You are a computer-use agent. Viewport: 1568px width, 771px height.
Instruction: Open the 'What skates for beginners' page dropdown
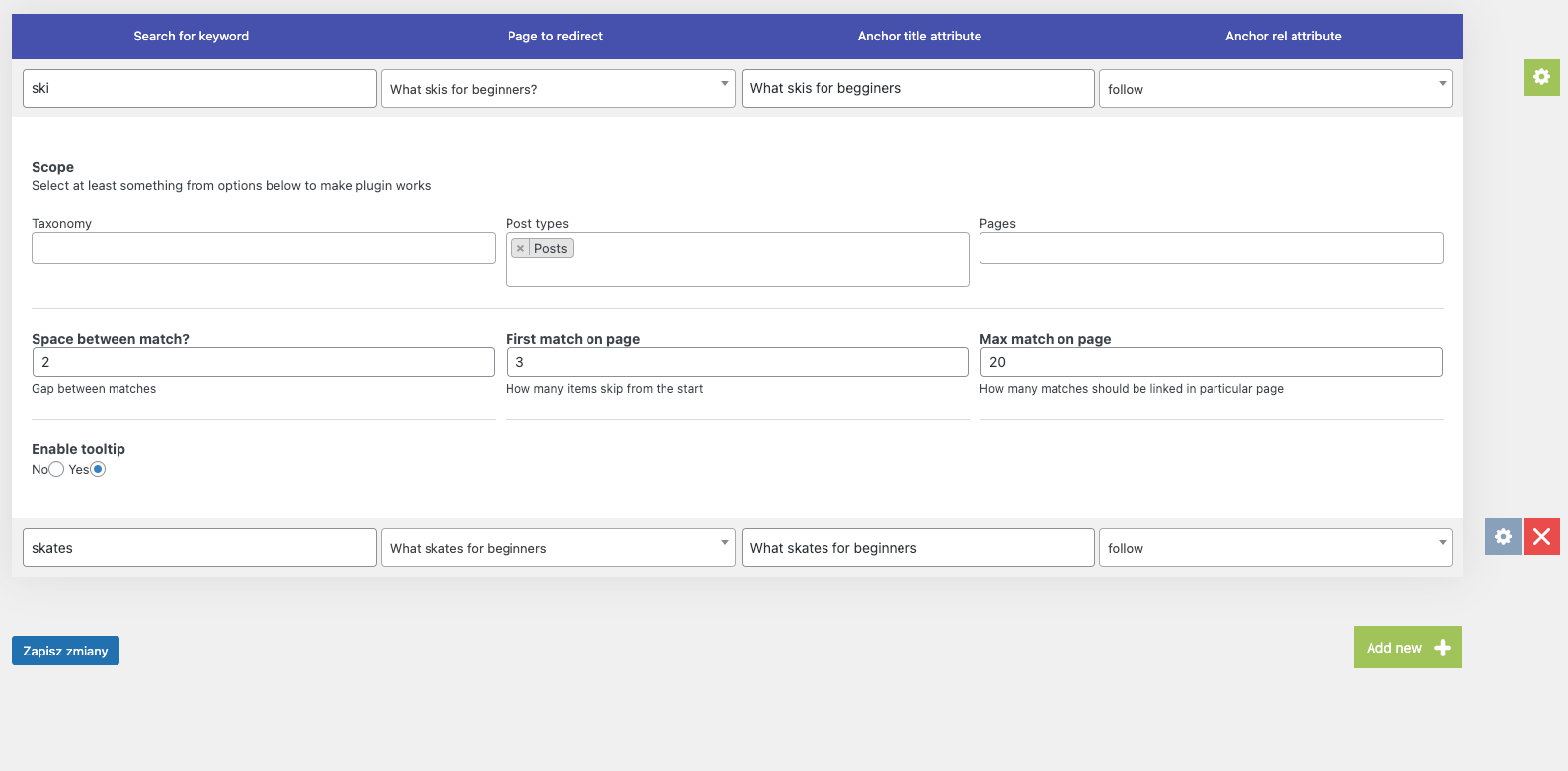(x=558, y=548)
